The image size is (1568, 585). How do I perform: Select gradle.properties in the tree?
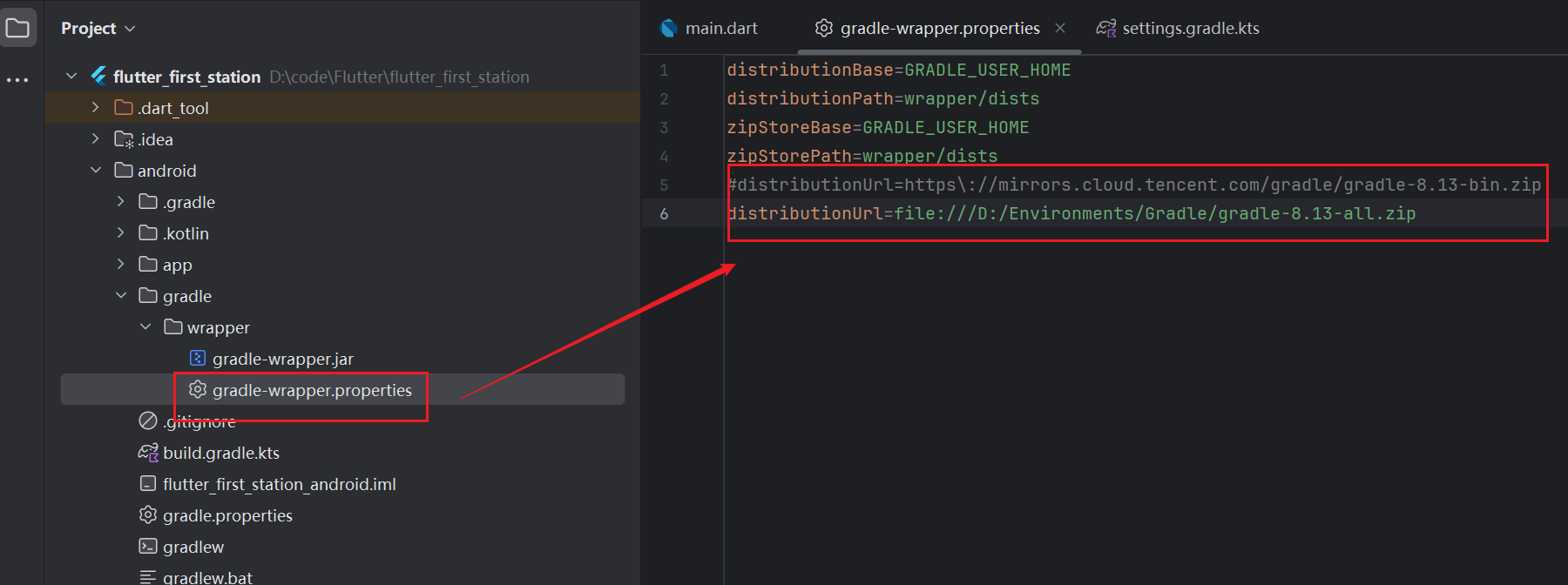click(x=227, y=515)
